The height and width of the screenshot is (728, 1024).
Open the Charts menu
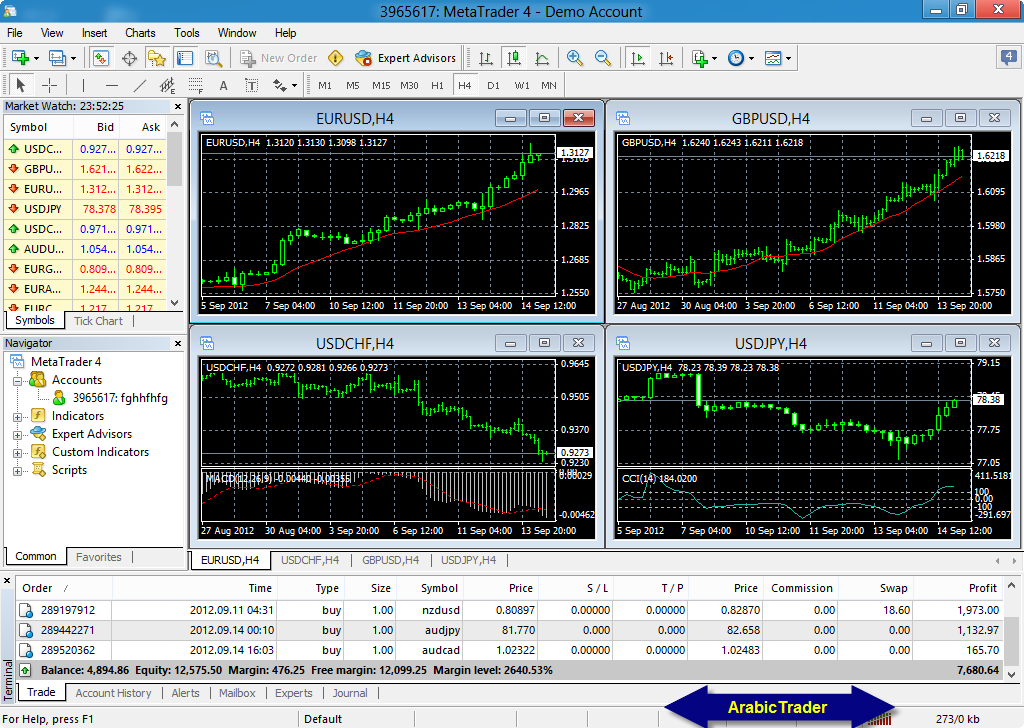click(140, 33)
